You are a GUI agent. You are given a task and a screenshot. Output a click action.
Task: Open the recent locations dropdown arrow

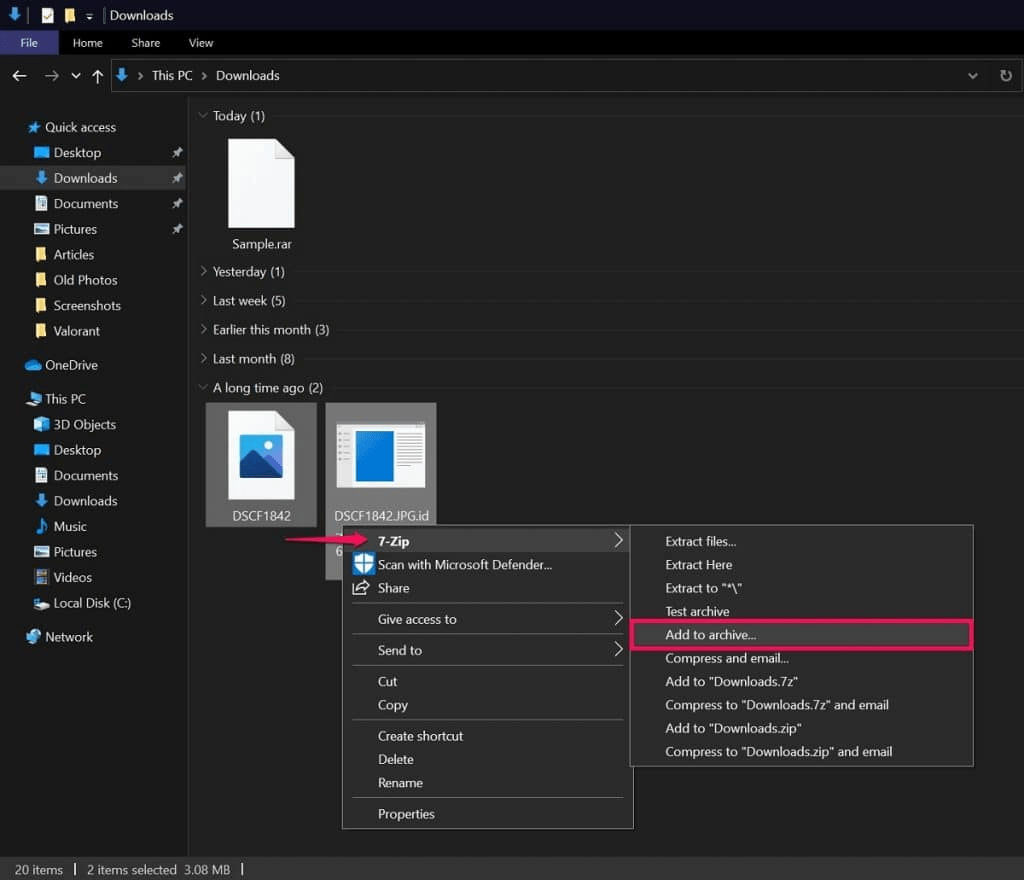76,76
